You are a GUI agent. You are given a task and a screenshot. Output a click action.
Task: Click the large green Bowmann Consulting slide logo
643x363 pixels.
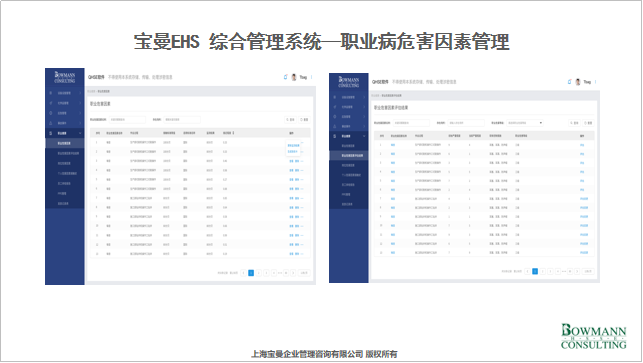pos(593,336)
